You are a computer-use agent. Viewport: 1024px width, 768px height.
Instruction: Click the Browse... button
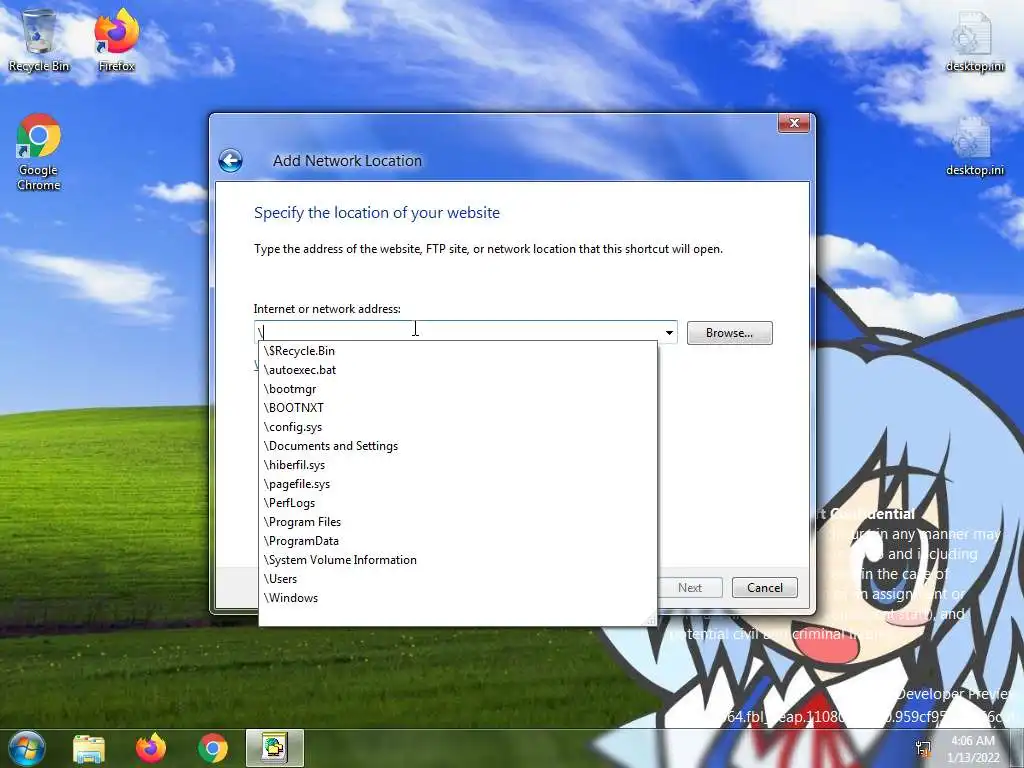(729, 333)
